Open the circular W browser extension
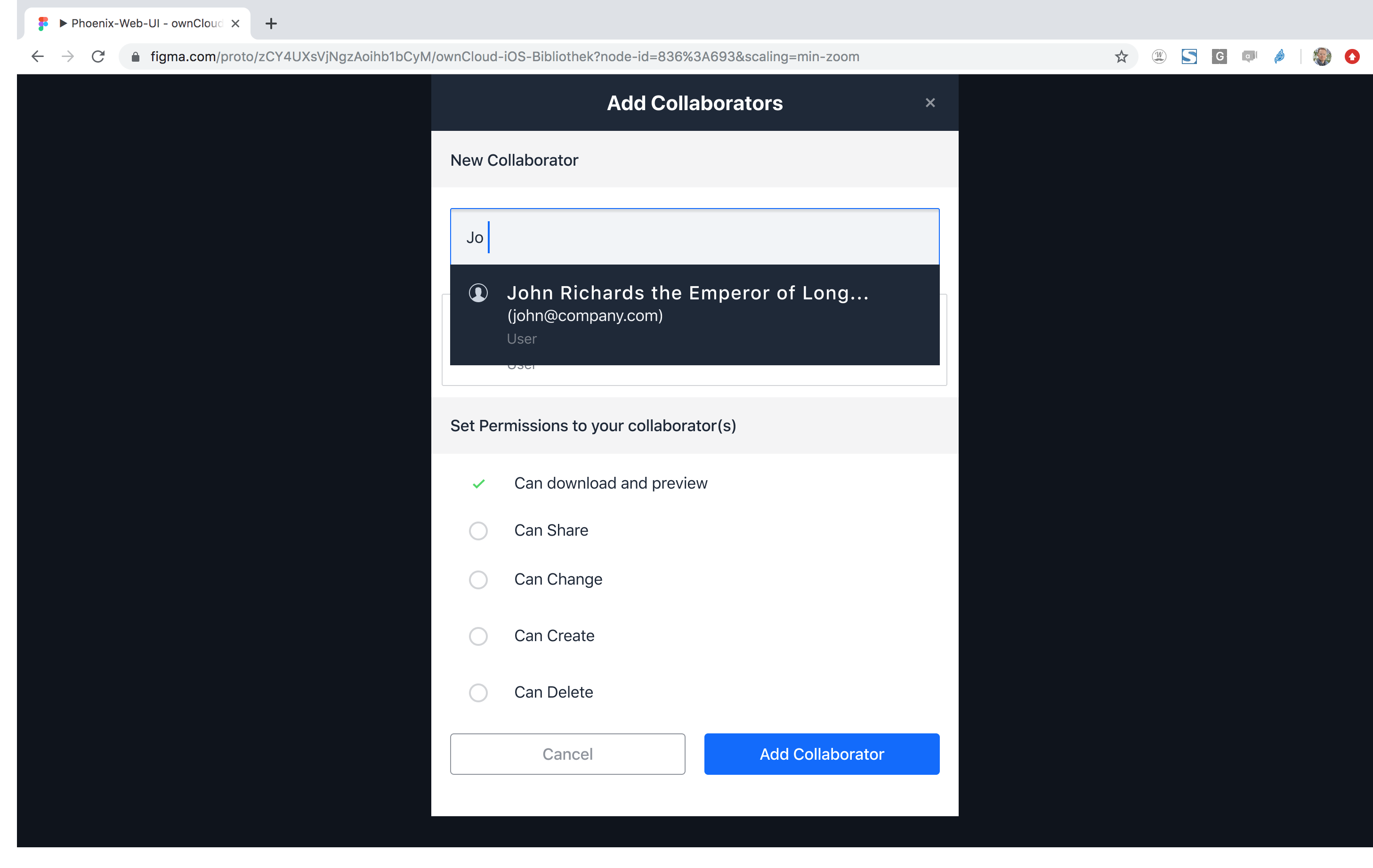This screenshot has height=868, width=1373. 1159,56
